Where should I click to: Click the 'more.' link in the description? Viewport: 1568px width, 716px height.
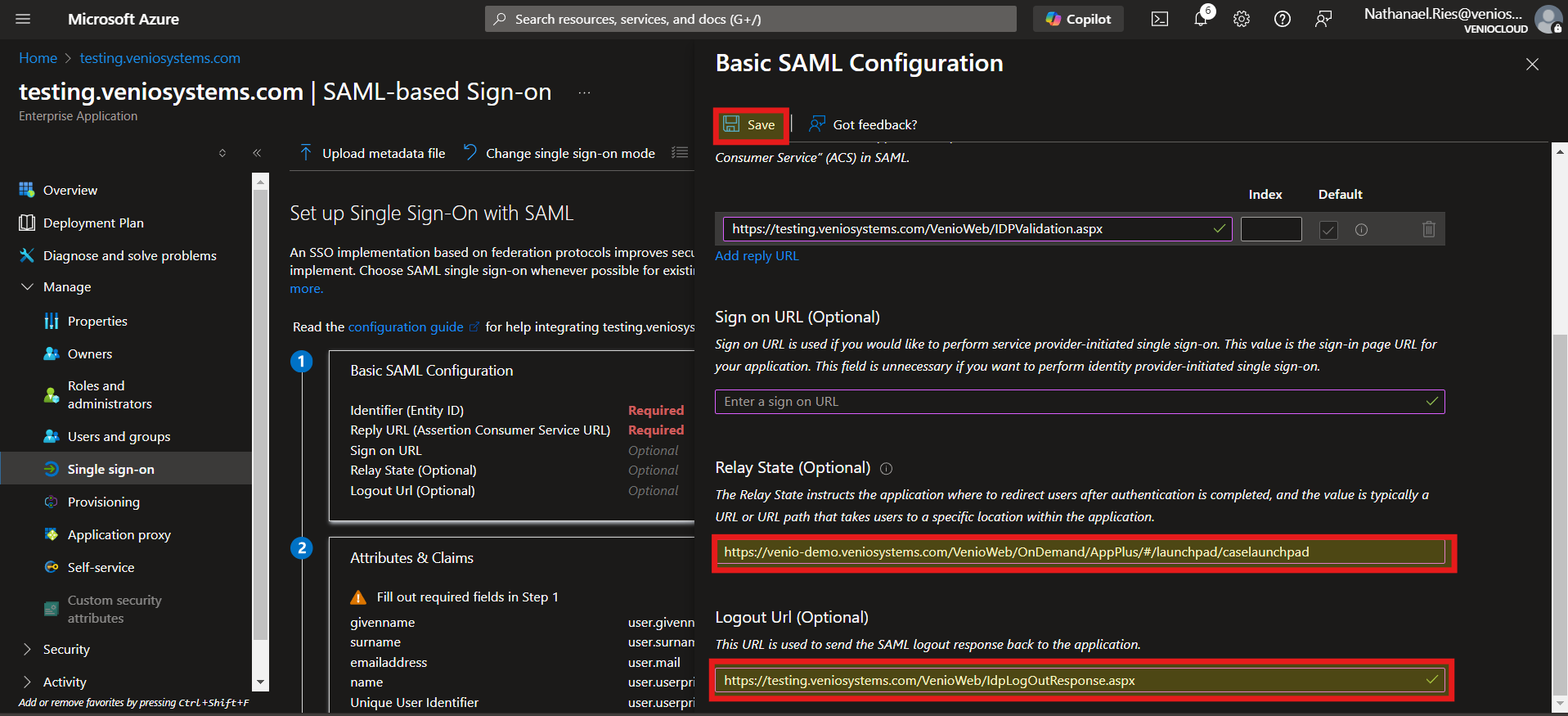pyautogui.click(x=307, y=289)
